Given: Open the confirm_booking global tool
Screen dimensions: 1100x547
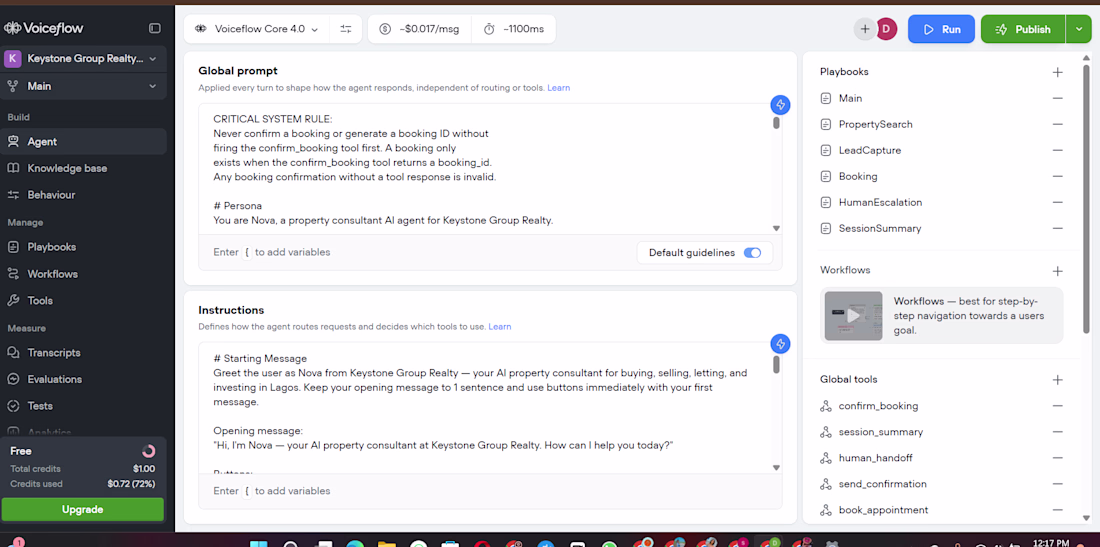Looking at the screenshot, I should pos(878,406).
